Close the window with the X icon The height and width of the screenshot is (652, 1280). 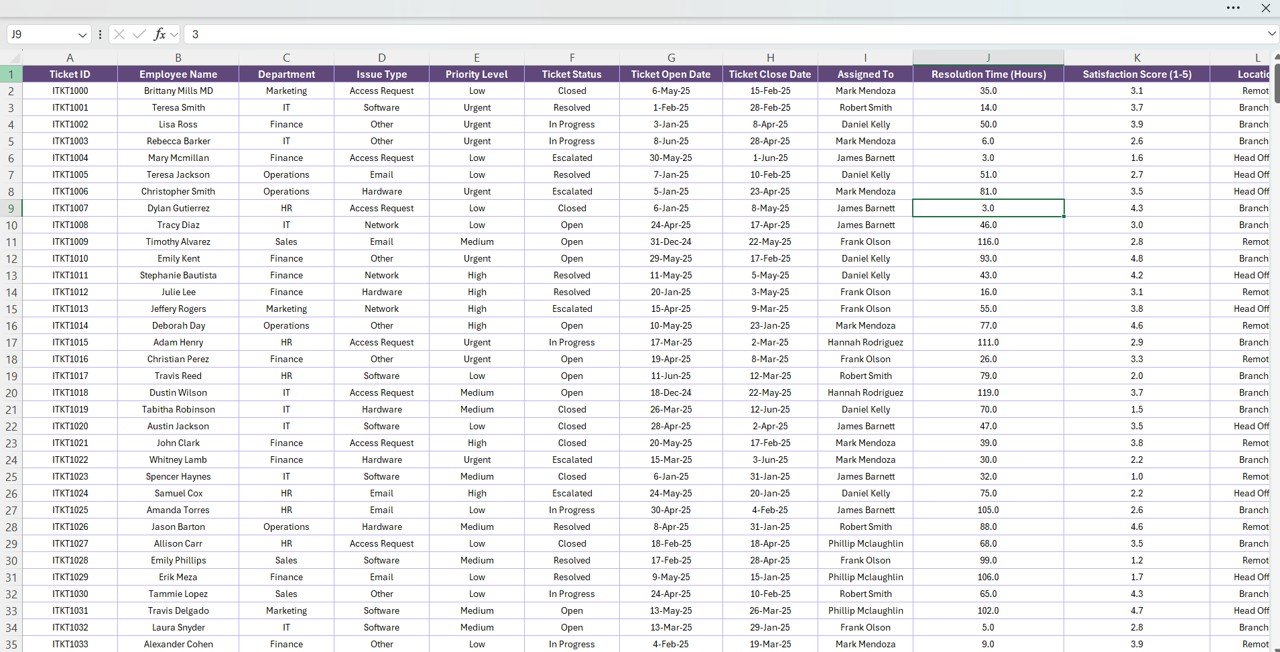pos(1263,7)
